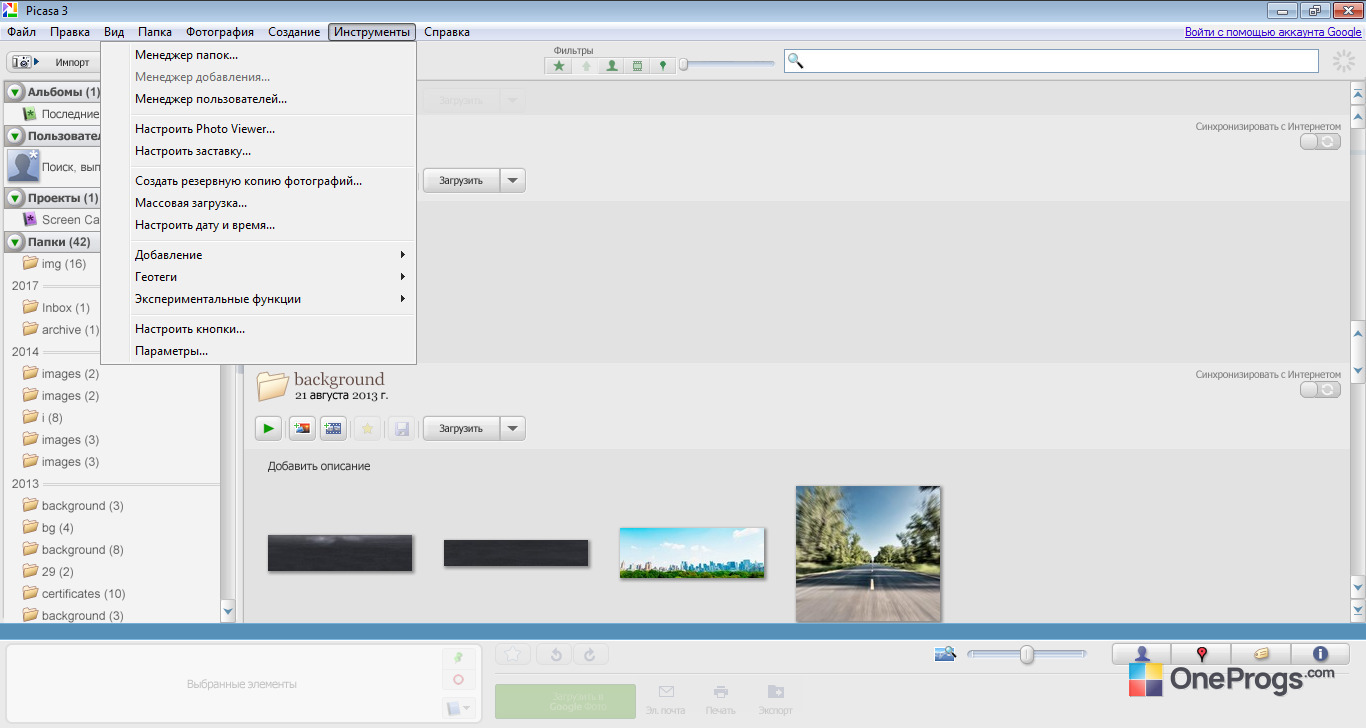Create photo collage in background folder
1366x728 pixels.
point(301,429)
